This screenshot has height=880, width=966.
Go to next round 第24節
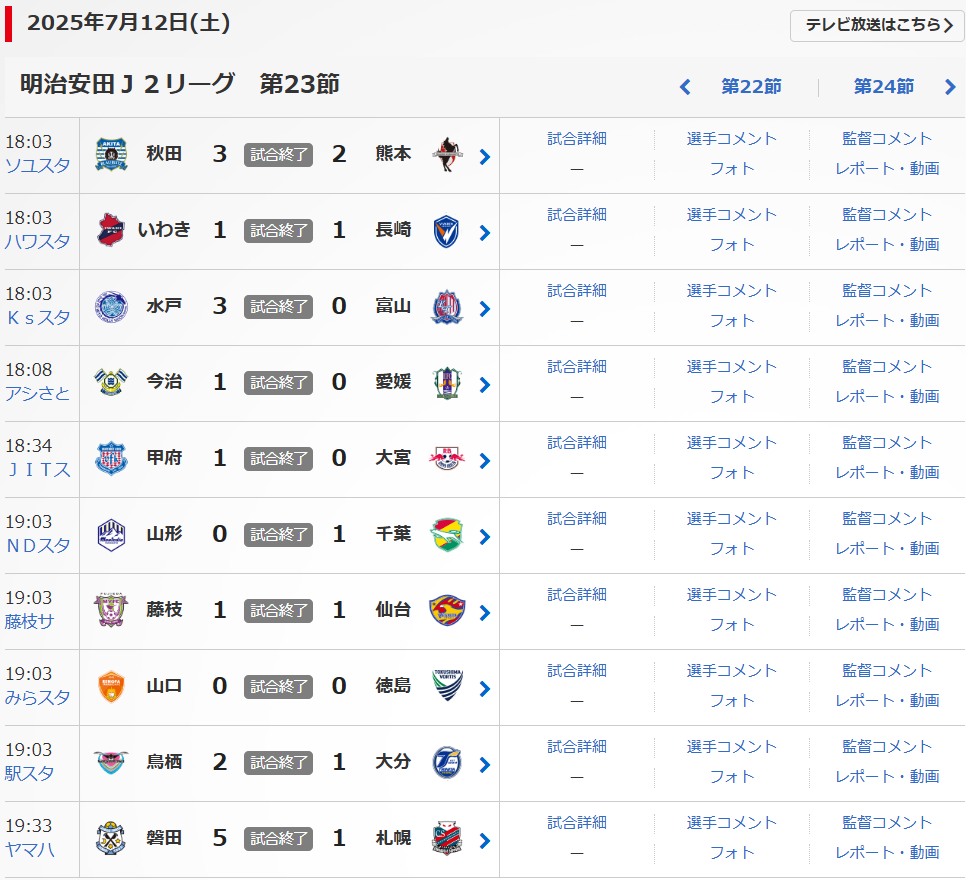[895, 87]
